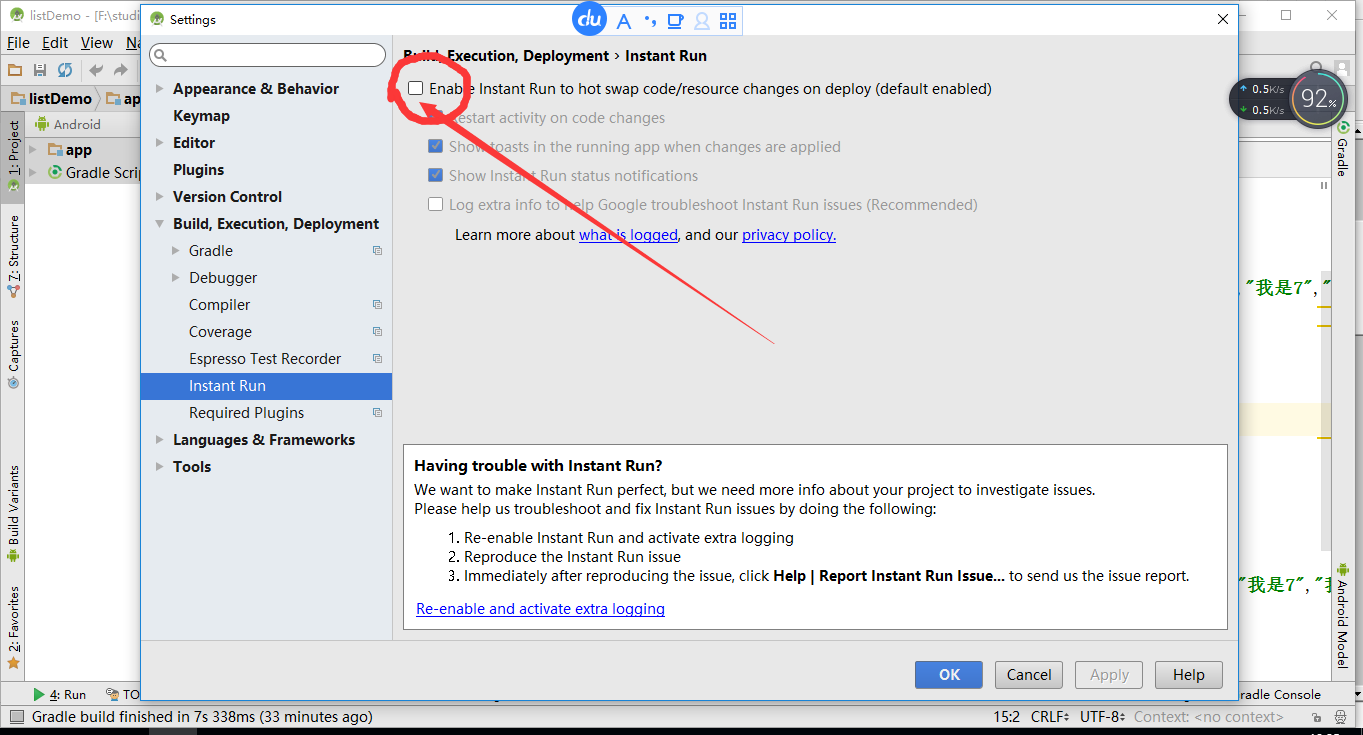Expand the Editor settings group

point(160,143)
